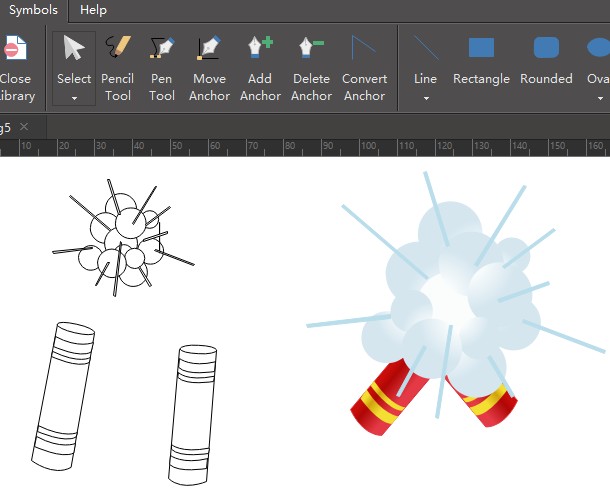Select the Pen Tool
This screenshot has width=610, height=491.
coord(162,66)
